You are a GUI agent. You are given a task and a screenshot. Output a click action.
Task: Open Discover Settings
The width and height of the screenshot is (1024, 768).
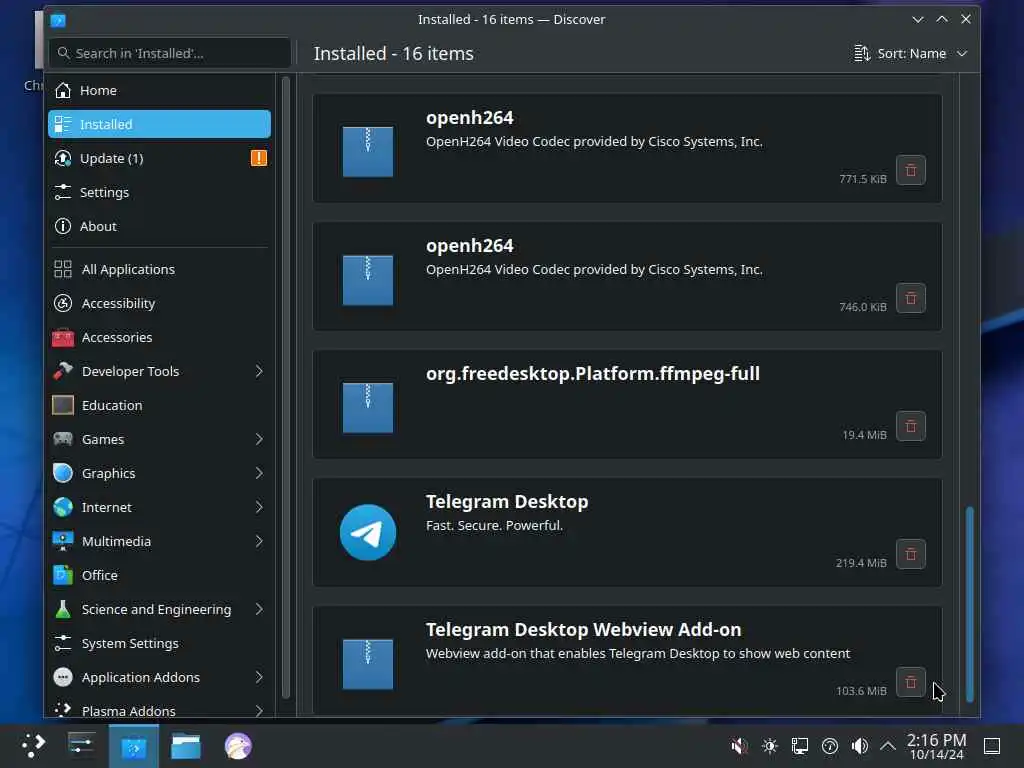pos(159,192)
